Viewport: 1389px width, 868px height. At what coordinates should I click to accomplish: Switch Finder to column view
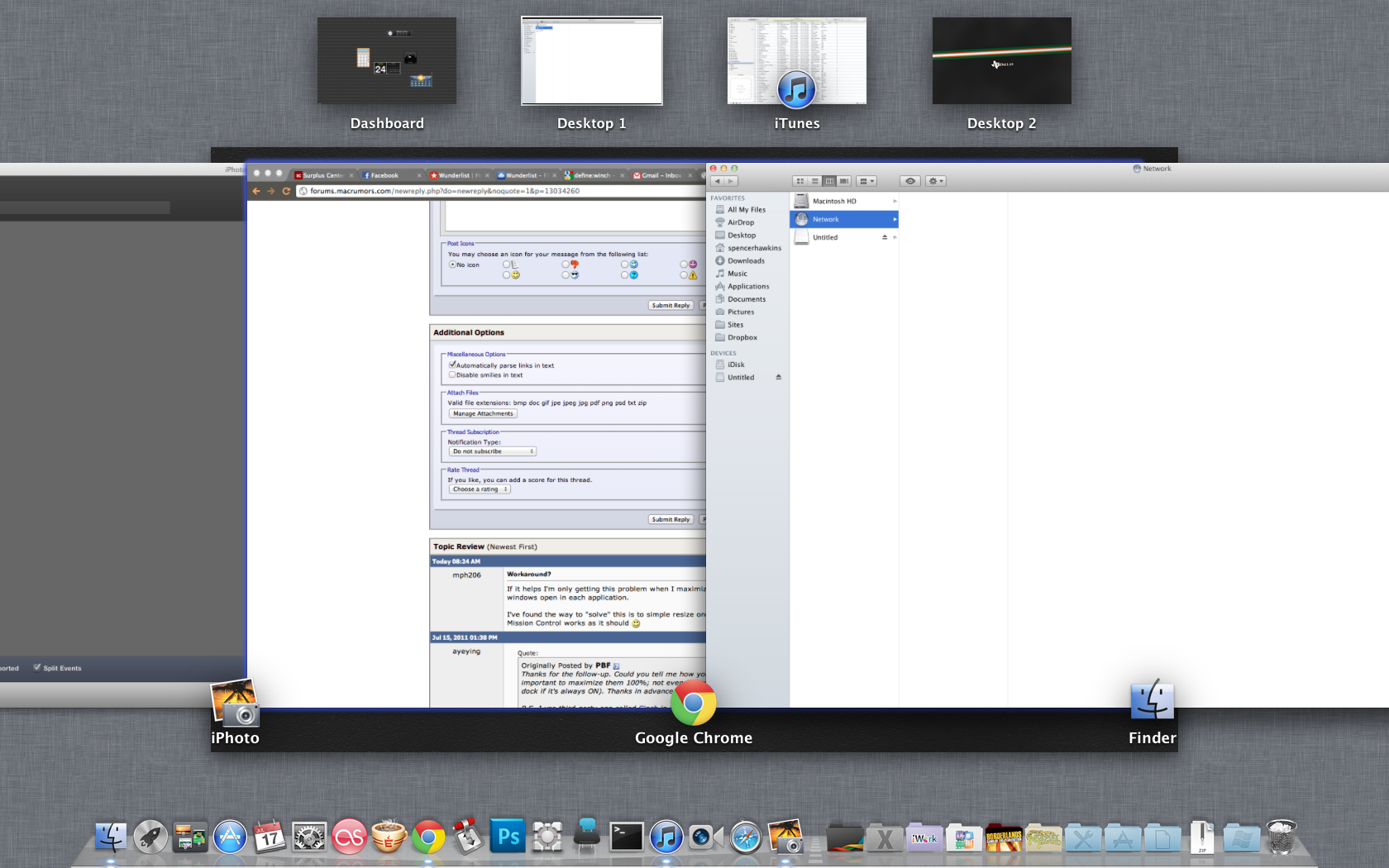pyautogui.click(x=829, y=181)
